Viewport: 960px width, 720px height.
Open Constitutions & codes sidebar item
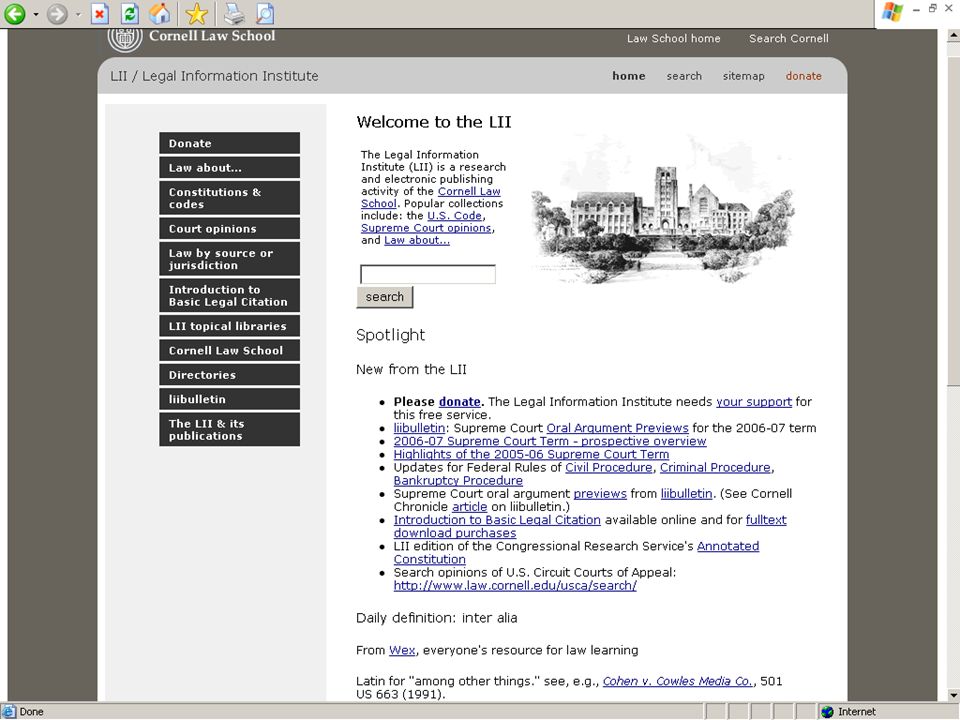point(230,198)
